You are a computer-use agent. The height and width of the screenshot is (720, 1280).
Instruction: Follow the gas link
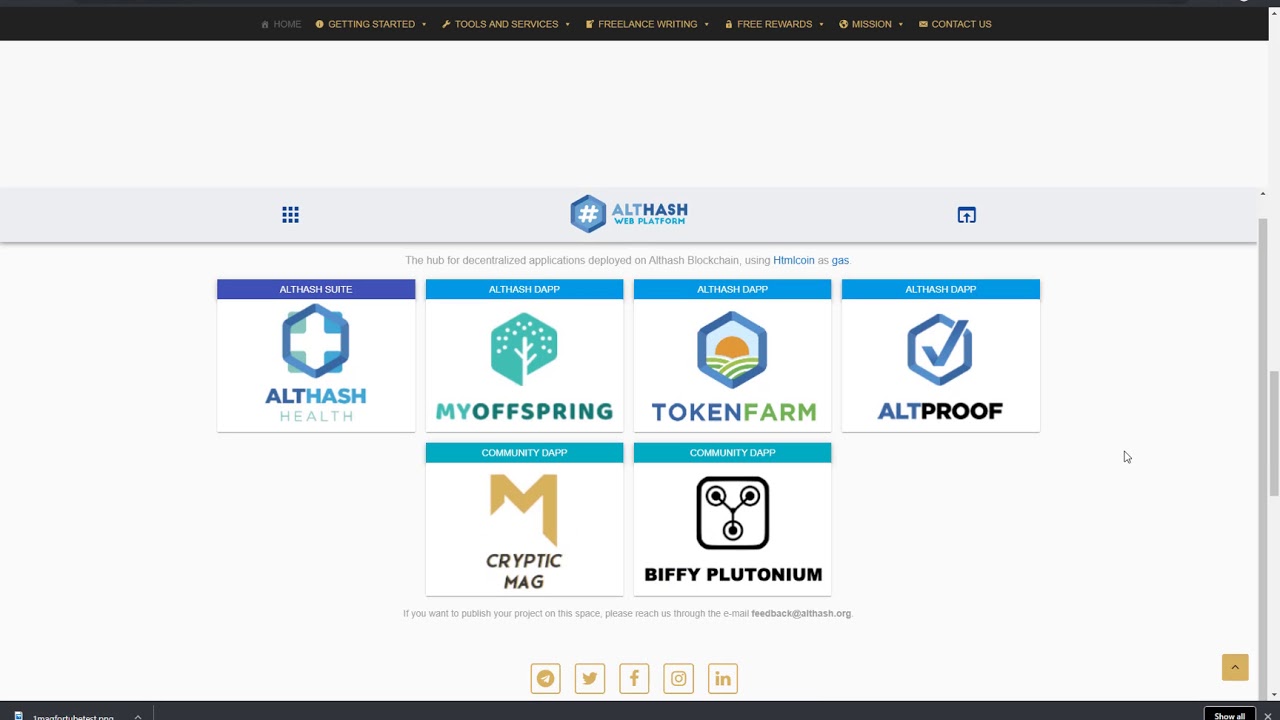point(840,260)
